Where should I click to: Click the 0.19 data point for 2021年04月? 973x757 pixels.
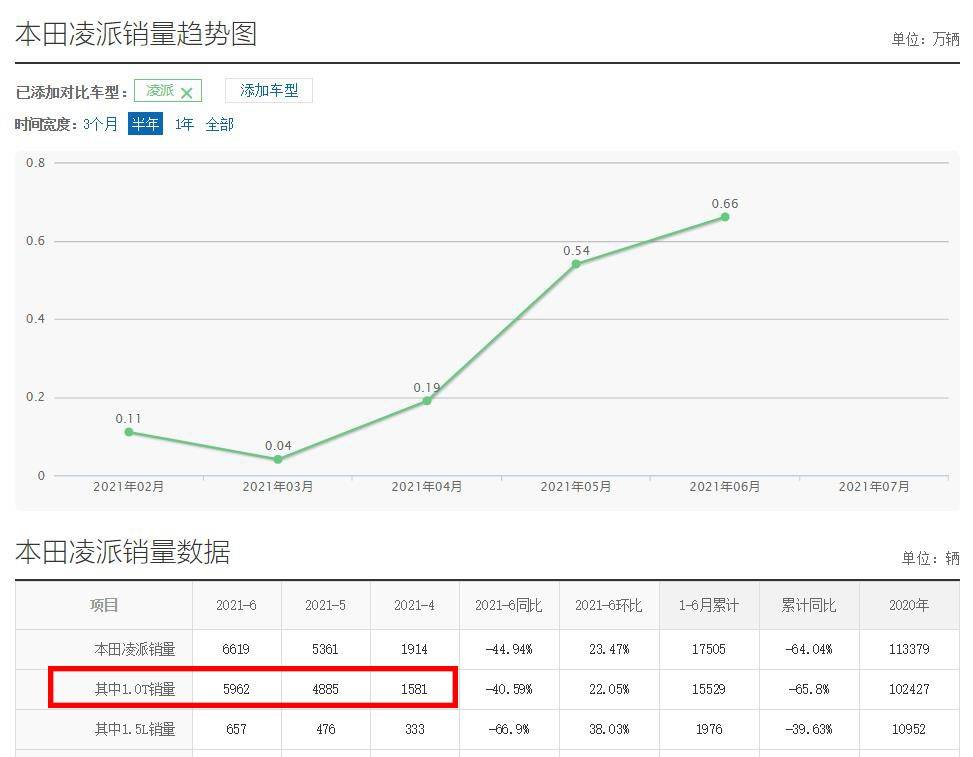click(x=427, y=401)
